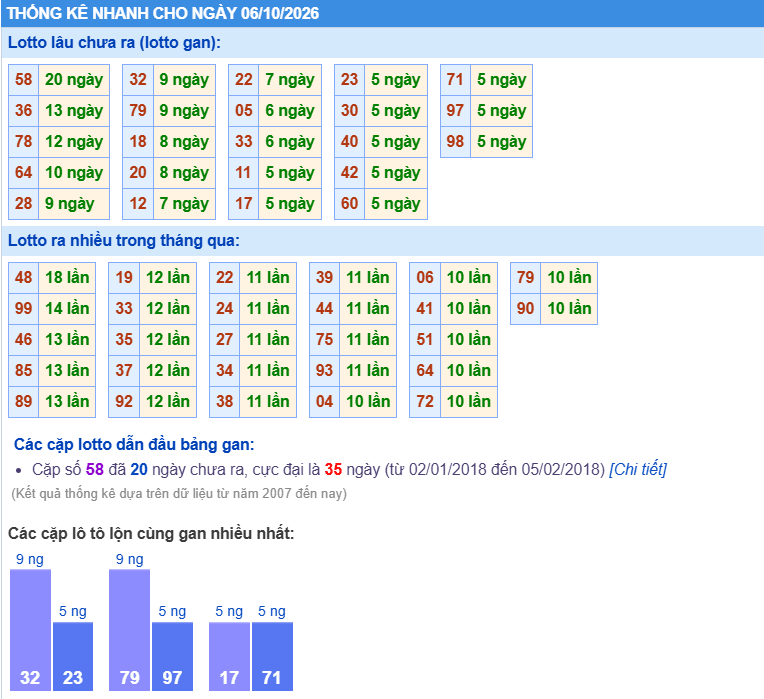Select the '18 lần' cell
This screenshot has height=699, width=764.
point(67,278)
